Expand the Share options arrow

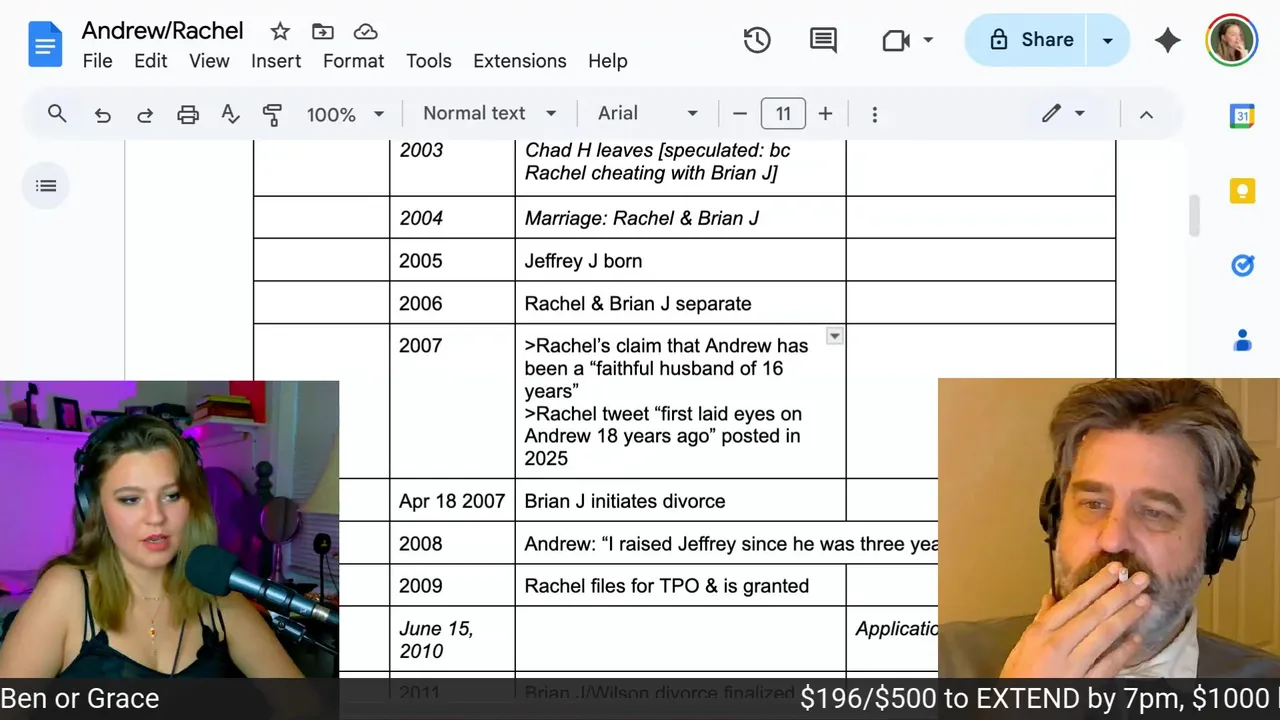[x=1108, y=40]
